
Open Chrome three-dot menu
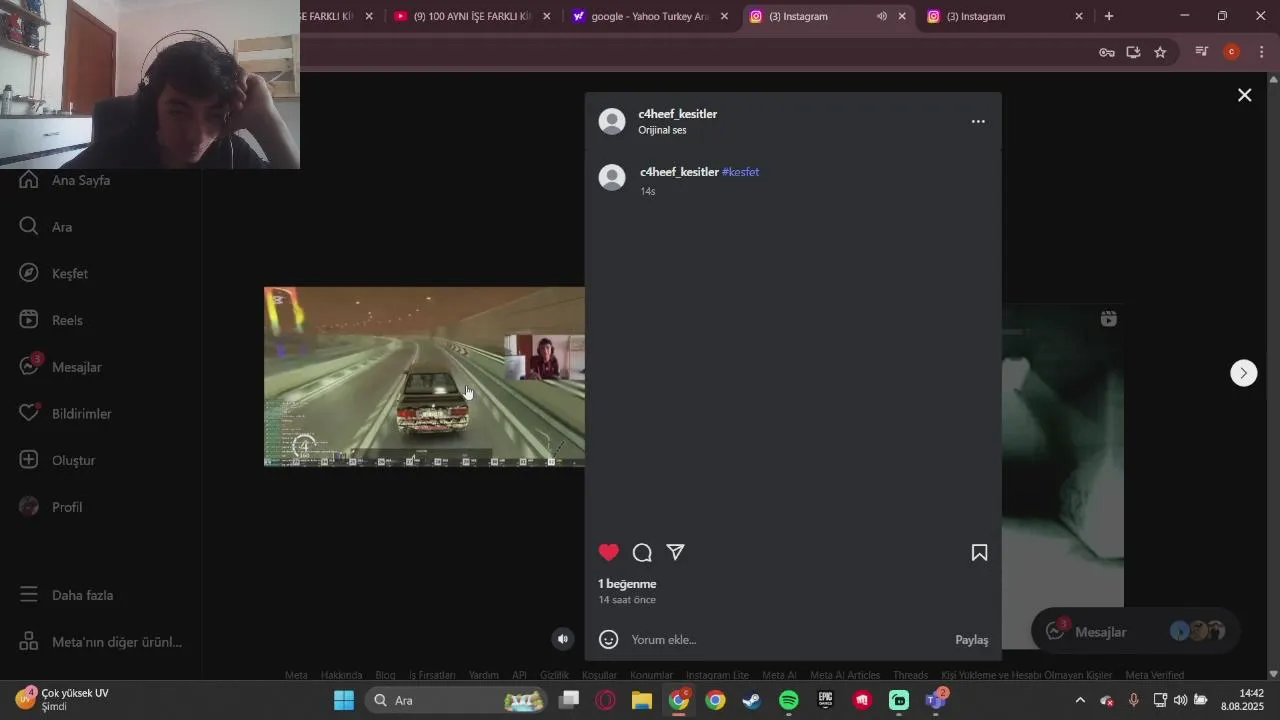coord(1261,52)
